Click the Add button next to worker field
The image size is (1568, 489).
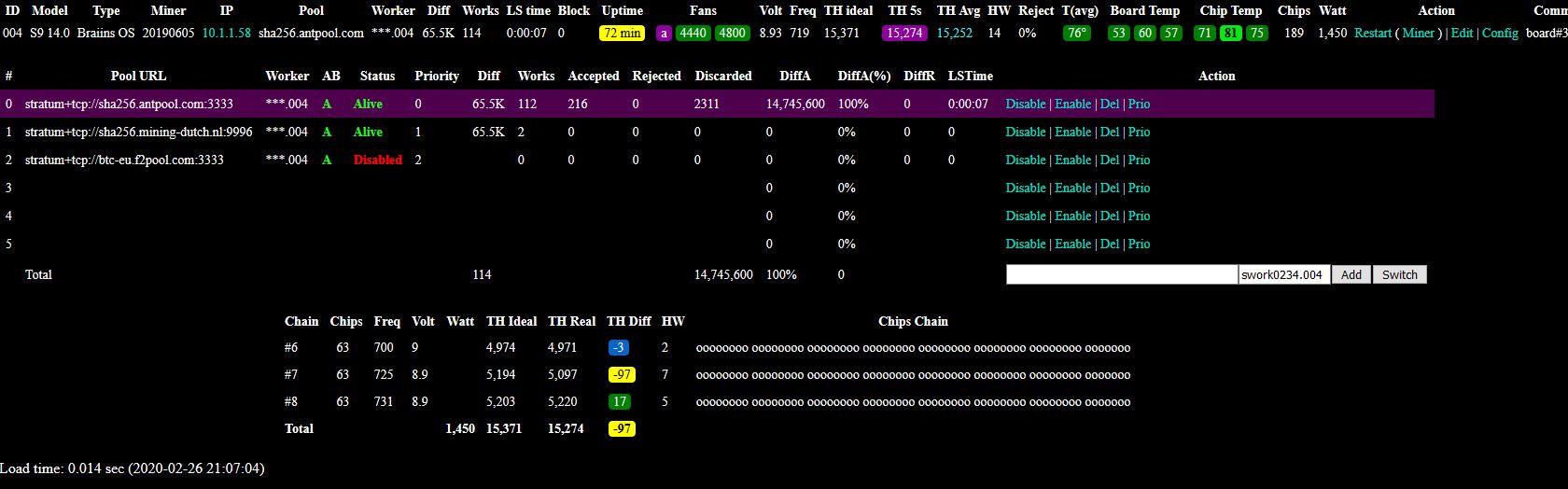1351,274
